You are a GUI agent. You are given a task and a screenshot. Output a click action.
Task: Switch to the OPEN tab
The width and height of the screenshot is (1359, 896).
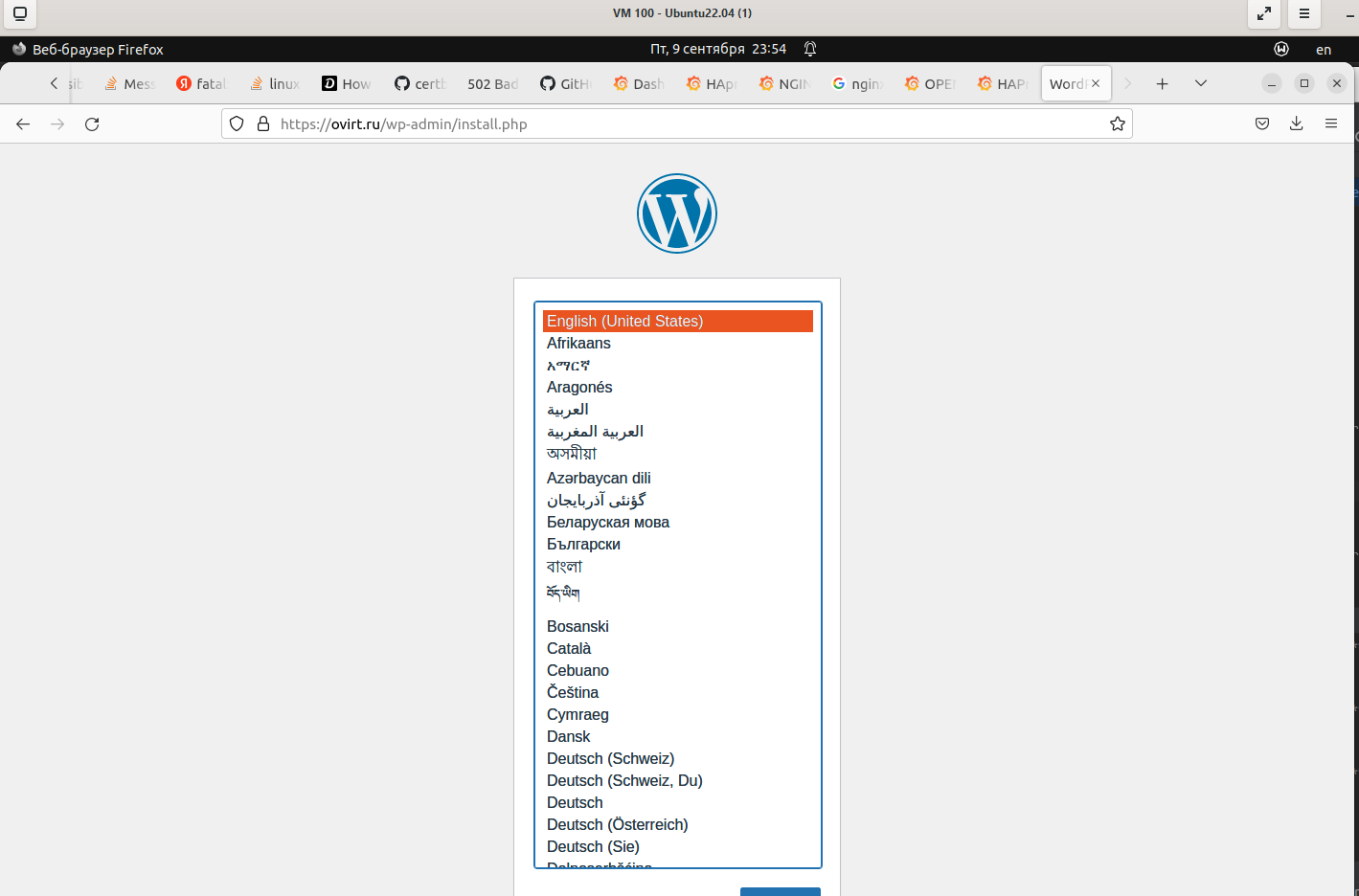click(930, 83)
